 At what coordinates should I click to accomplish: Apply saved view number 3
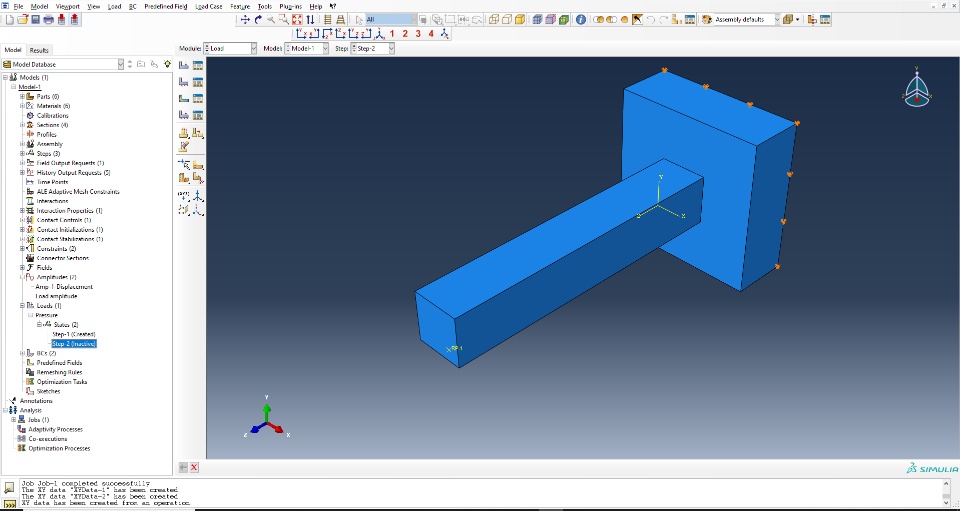(418, 34)
